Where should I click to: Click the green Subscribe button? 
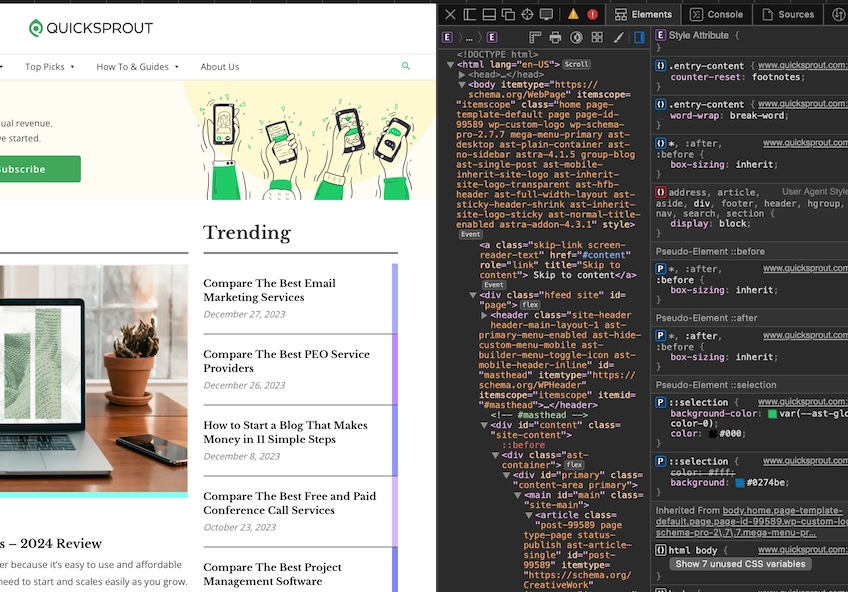[38, 169]
